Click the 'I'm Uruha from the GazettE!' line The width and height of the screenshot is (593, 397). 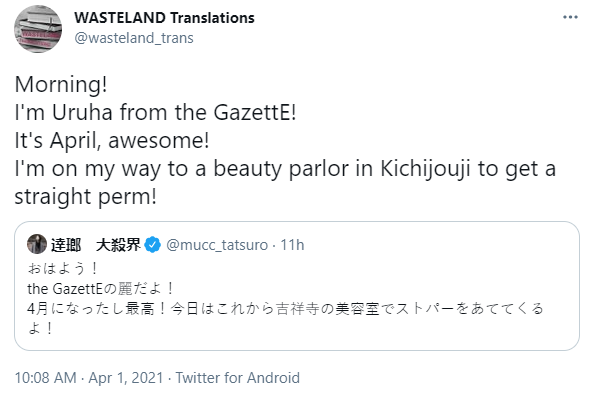[155, 112]
